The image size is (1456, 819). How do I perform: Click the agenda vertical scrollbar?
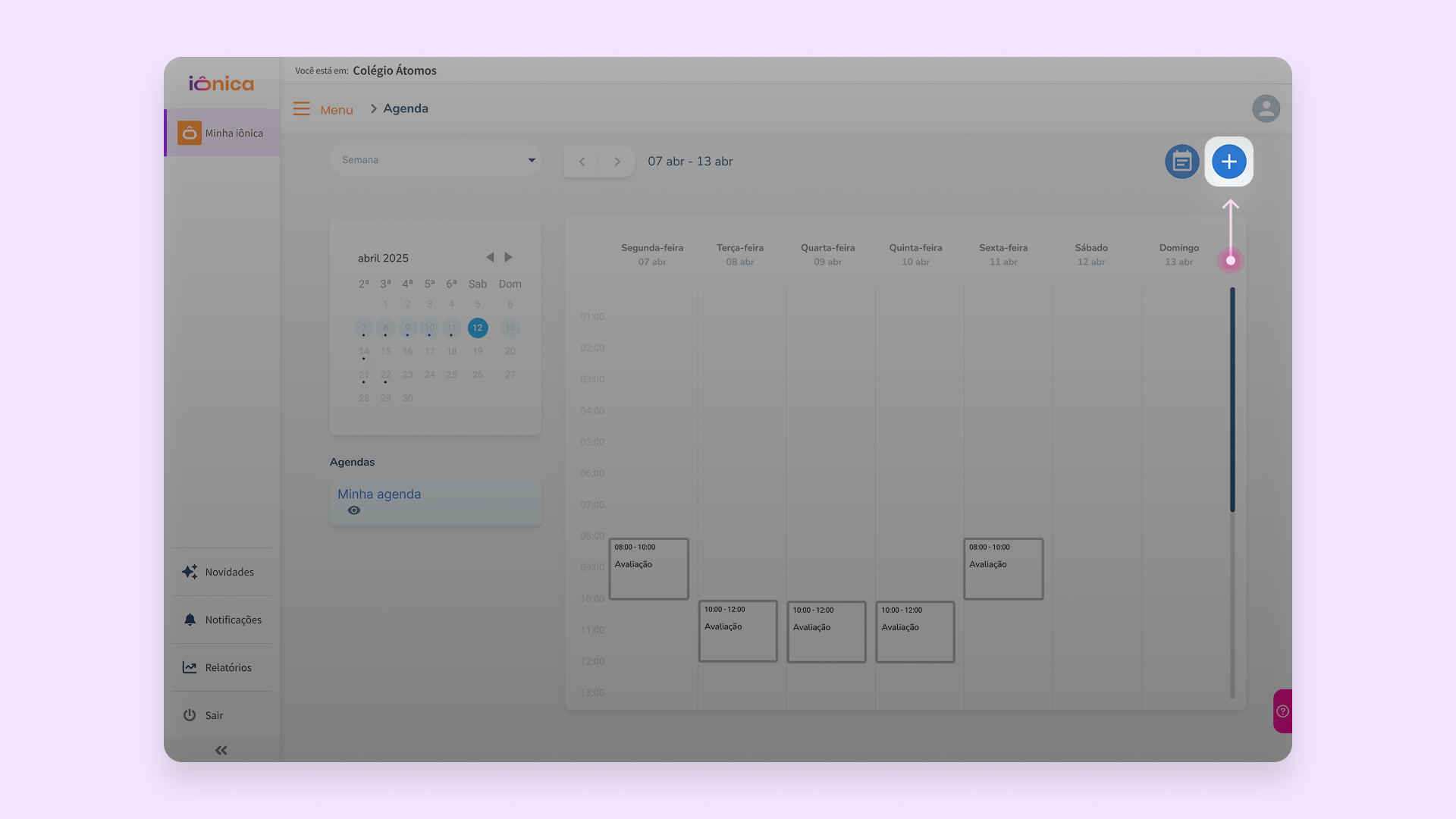point(1232,400)
